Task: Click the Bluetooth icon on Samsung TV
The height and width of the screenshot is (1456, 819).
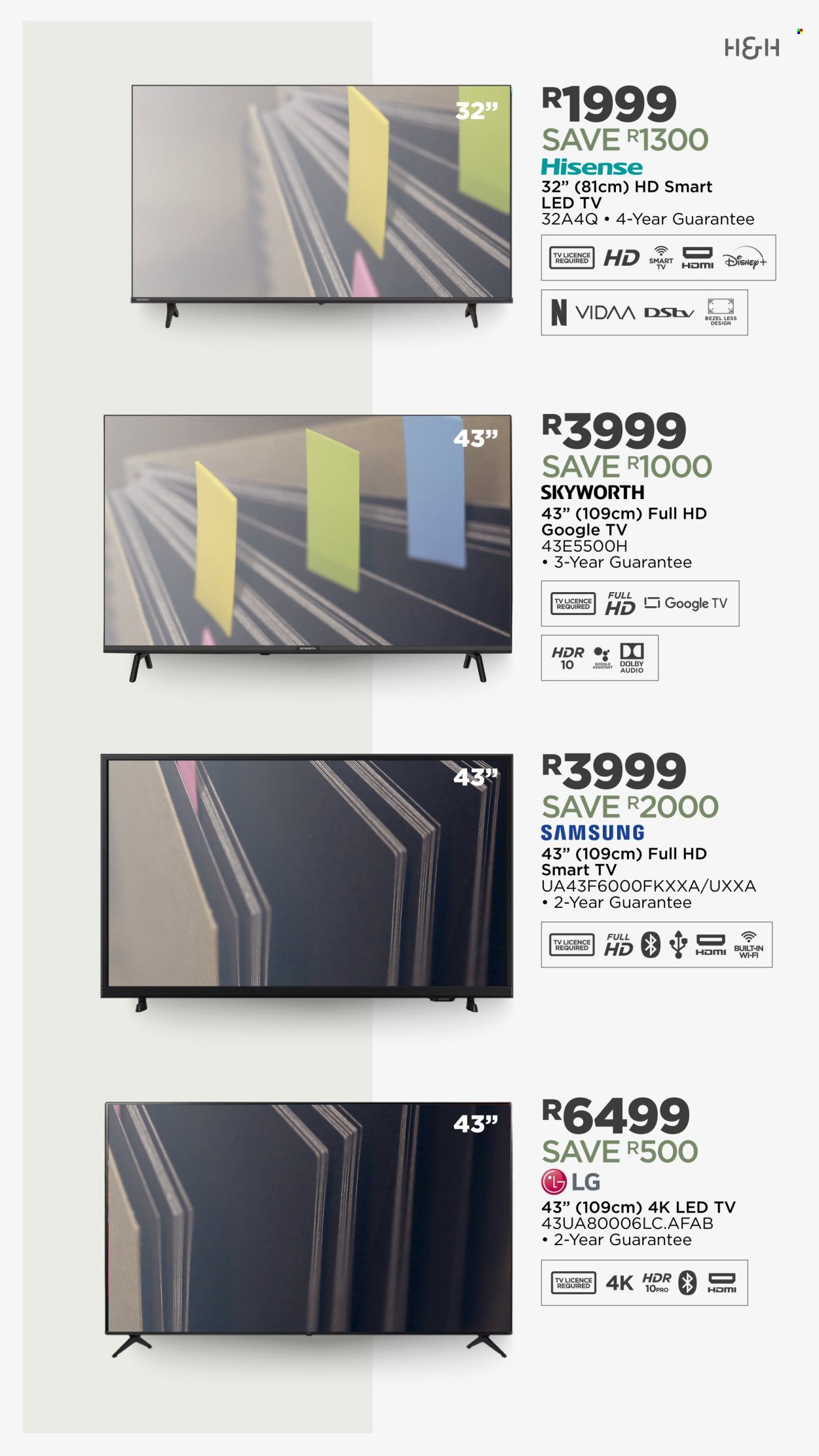Action: [x=651, y=944]
